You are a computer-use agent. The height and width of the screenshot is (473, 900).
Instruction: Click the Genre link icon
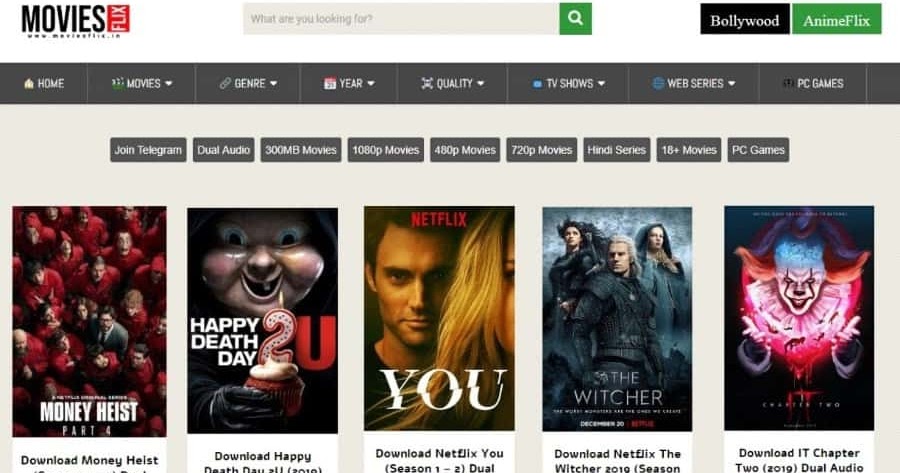[x=225, y=83]
